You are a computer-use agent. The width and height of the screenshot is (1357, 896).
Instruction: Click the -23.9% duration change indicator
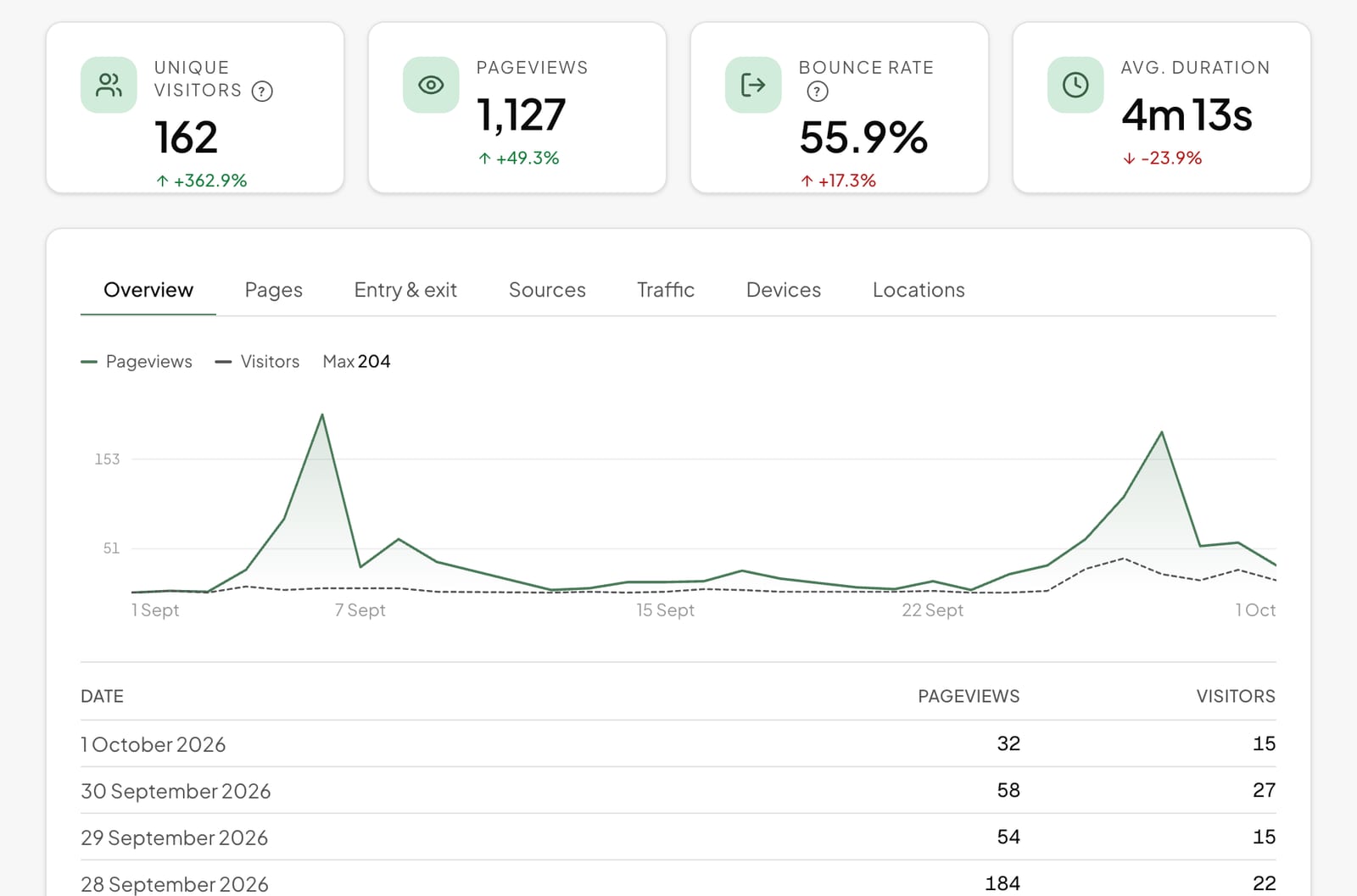[x=1162, y=158]
